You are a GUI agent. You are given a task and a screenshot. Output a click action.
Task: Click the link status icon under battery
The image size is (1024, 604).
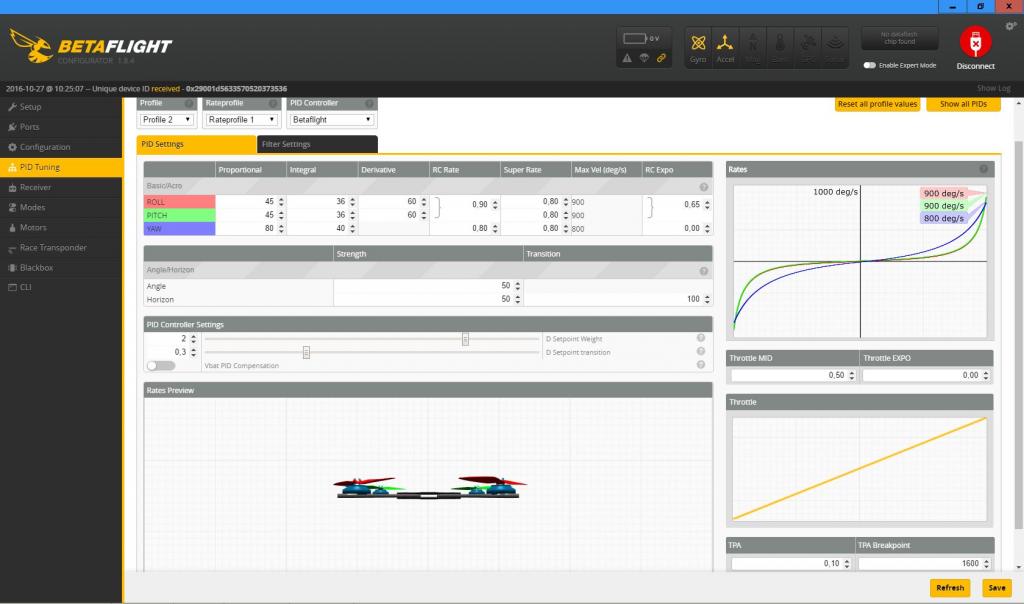click(x=661, y=58)
